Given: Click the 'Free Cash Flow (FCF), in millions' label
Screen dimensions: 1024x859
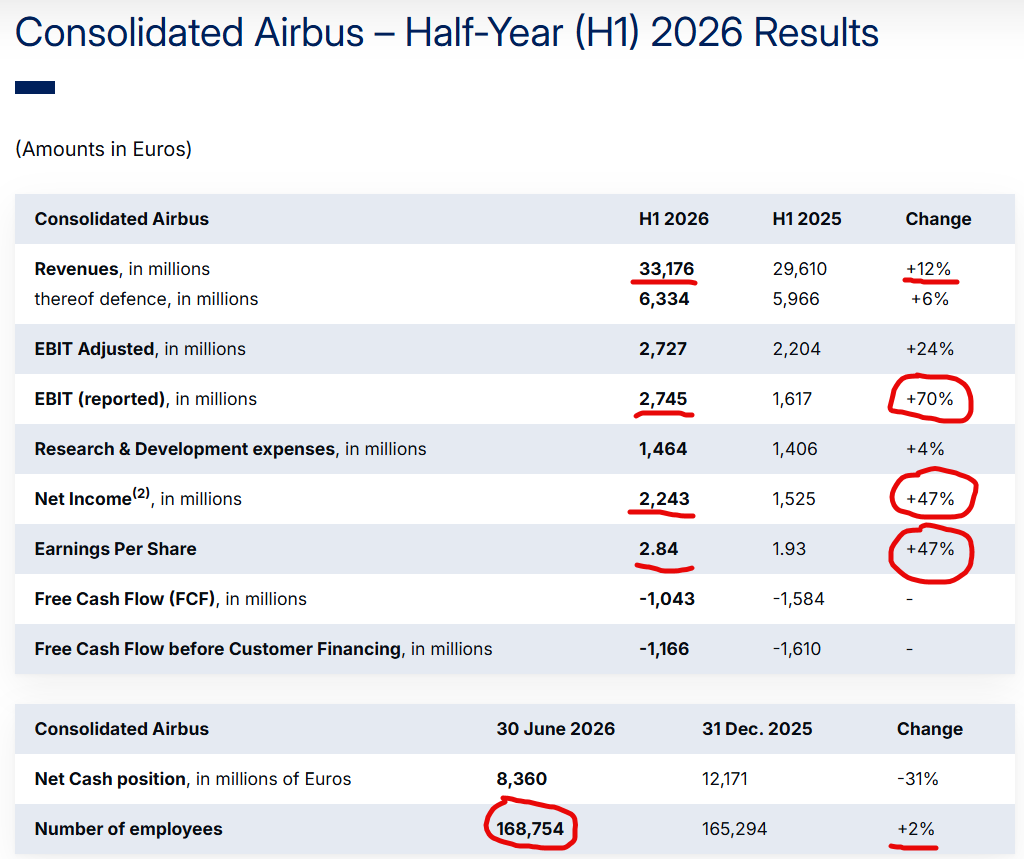Looking at the screenshot, I should click(170, 599).
